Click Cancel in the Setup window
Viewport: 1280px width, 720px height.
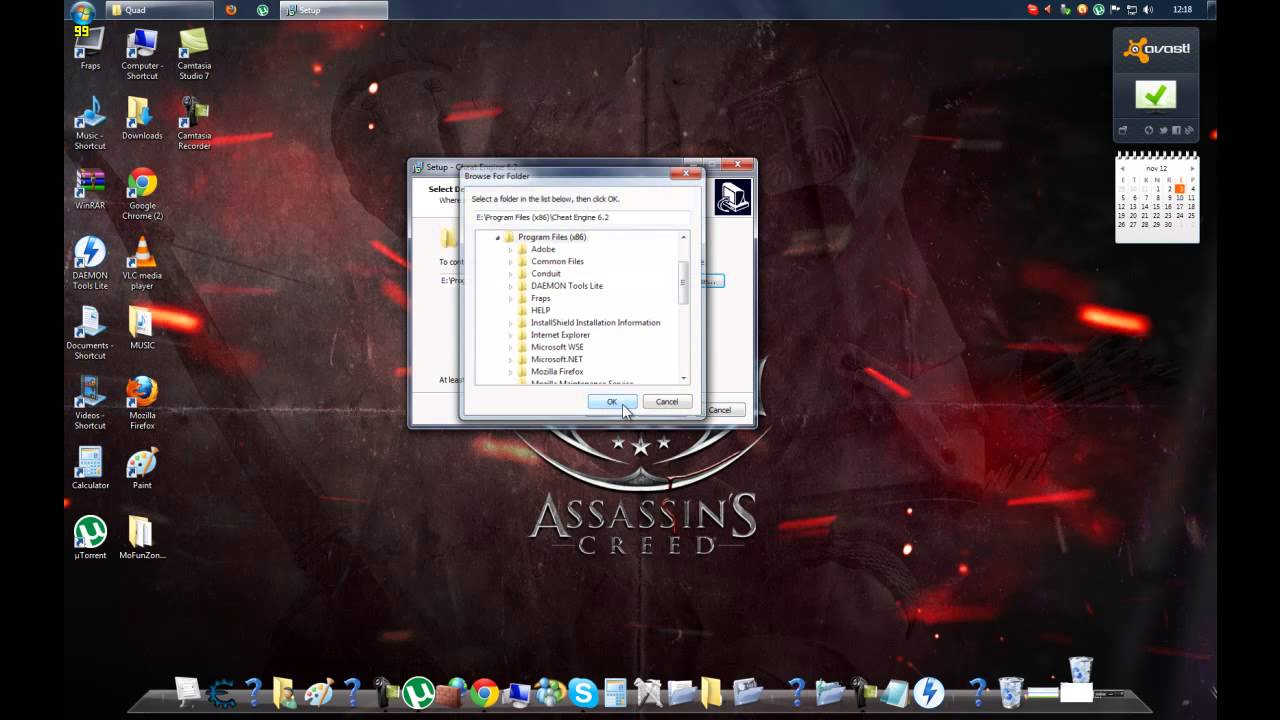[721, 410]
